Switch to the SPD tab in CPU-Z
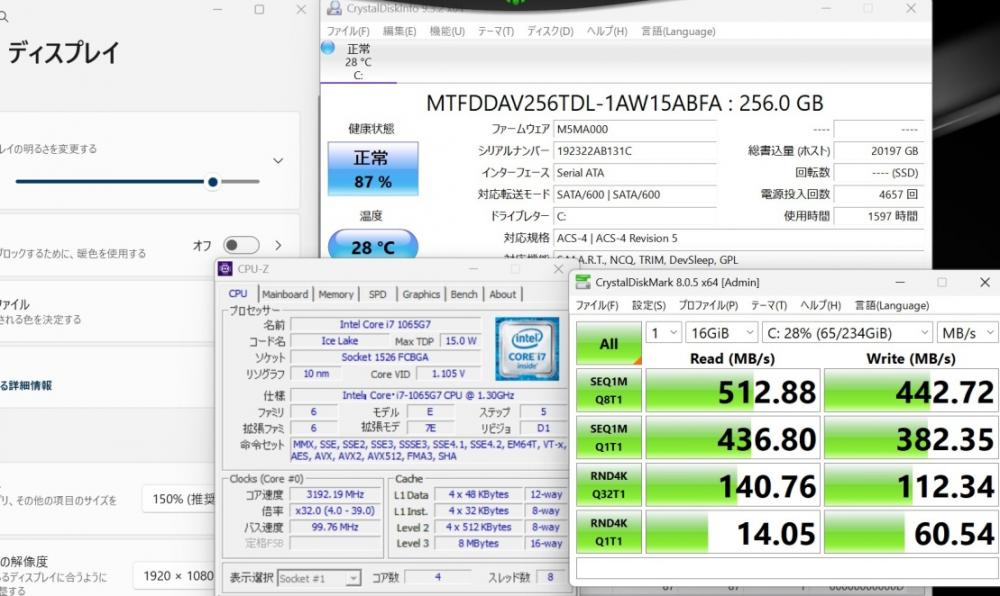The width and height of the screenshot is (1000, 596). (x=378, y=294)
